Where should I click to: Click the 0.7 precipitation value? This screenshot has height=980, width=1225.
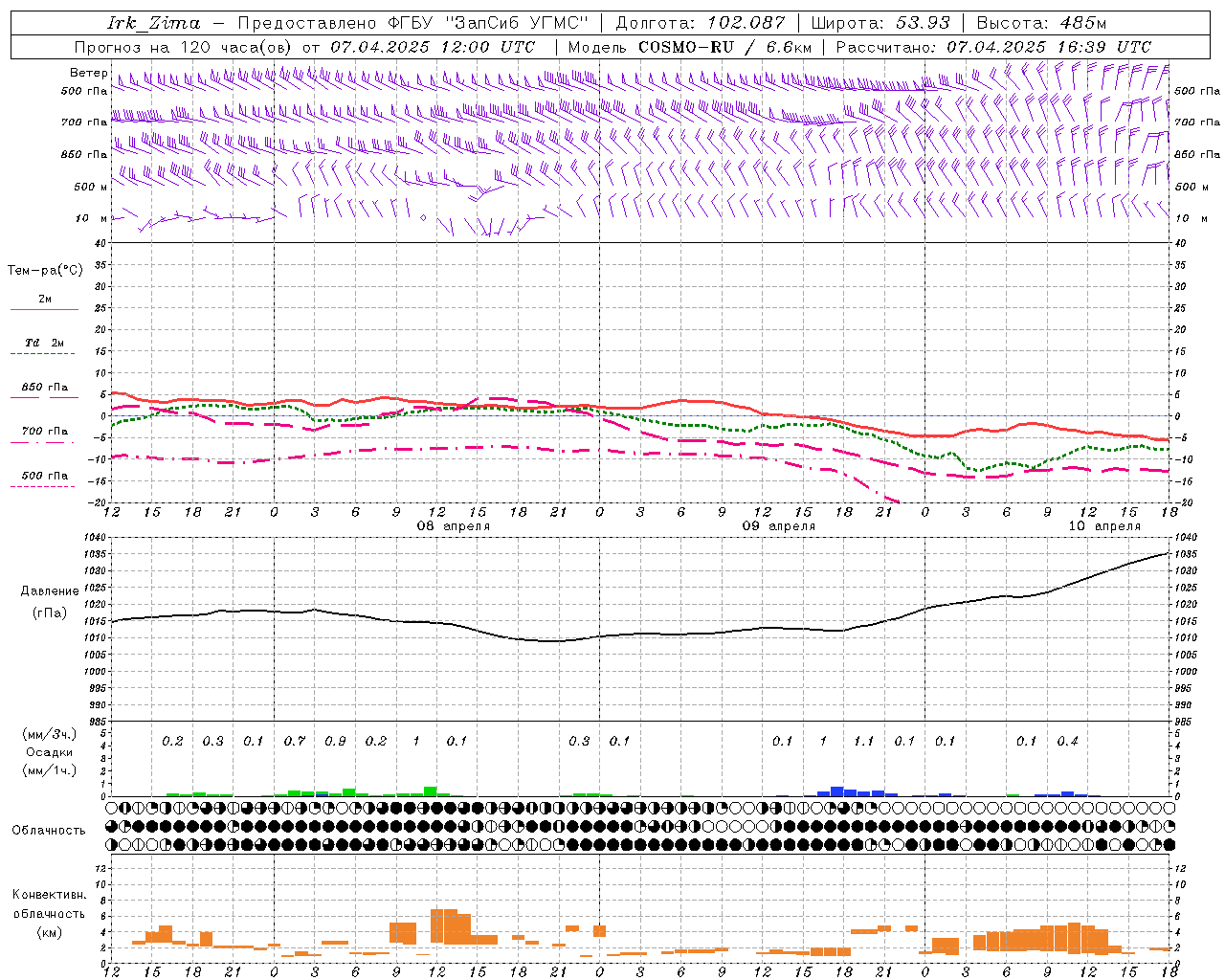pyautogui.click(x=295, y=742)
